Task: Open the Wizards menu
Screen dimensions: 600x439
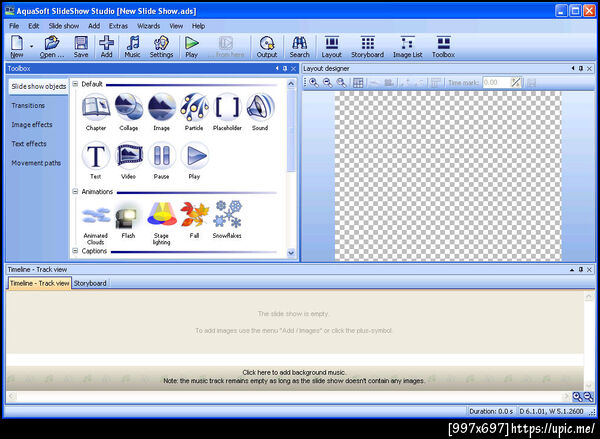Action: point(148,26)
